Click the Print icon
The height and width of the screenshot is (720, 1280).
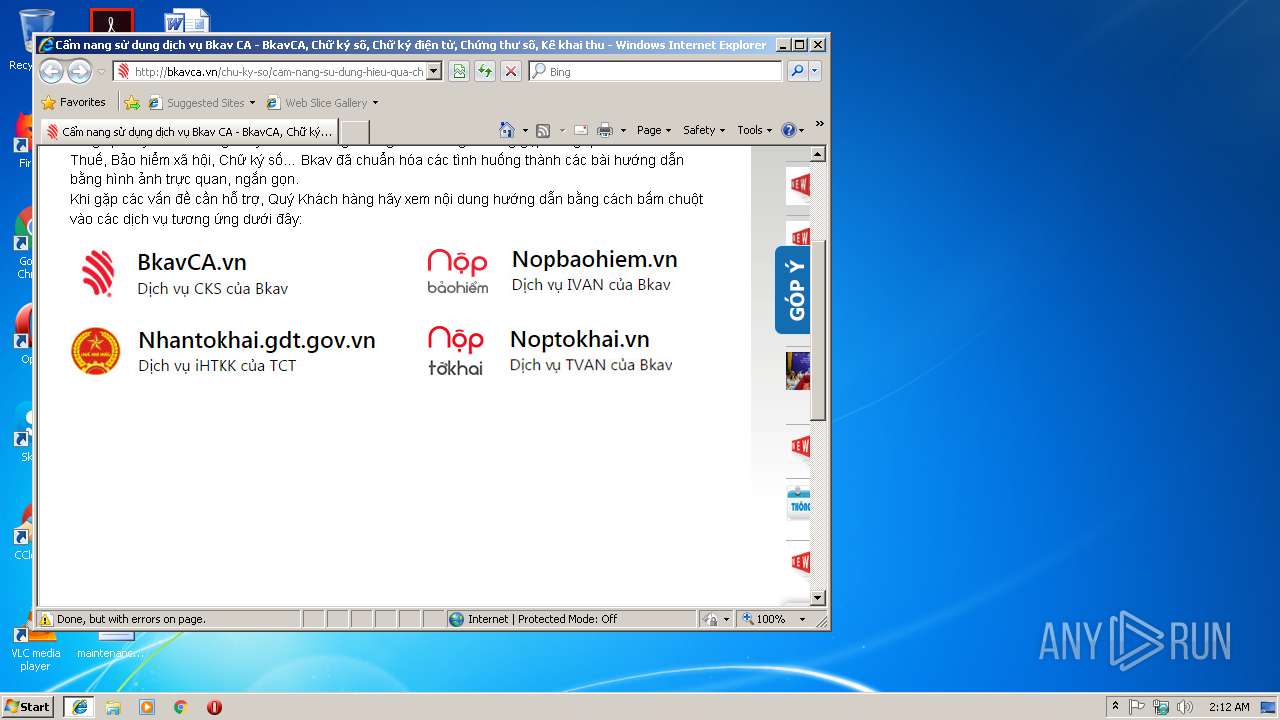(x=605, y=130)
